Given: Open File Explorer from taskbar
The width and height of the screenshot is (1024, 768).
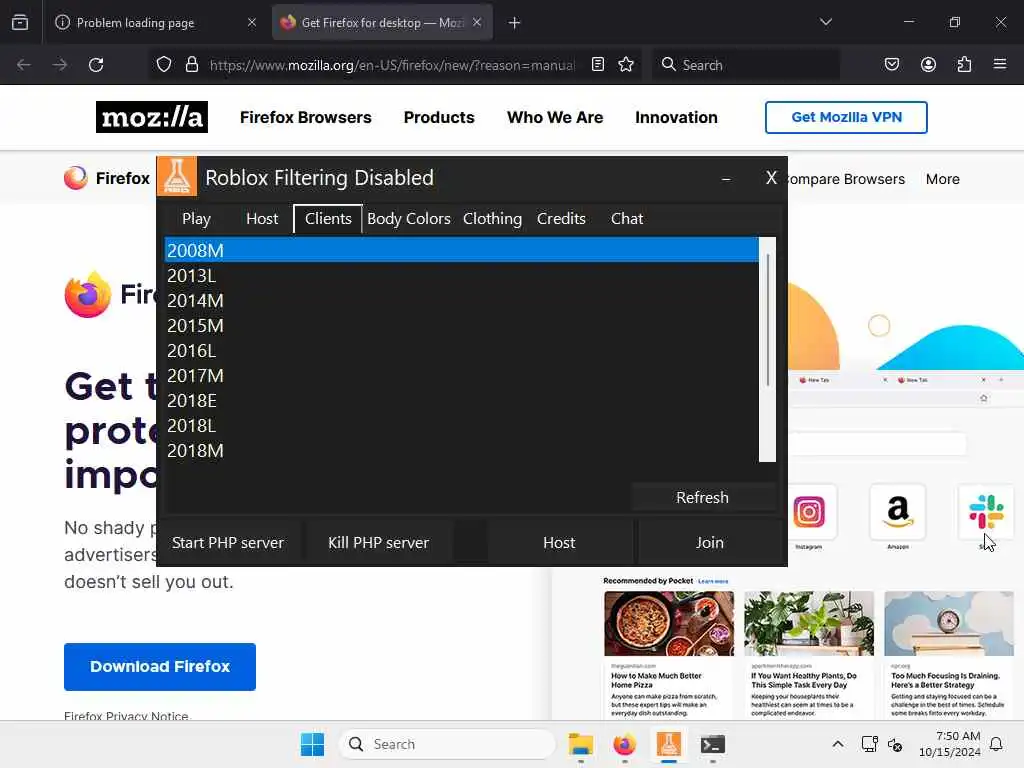Looking at the screenshot, I should [581, 744].
